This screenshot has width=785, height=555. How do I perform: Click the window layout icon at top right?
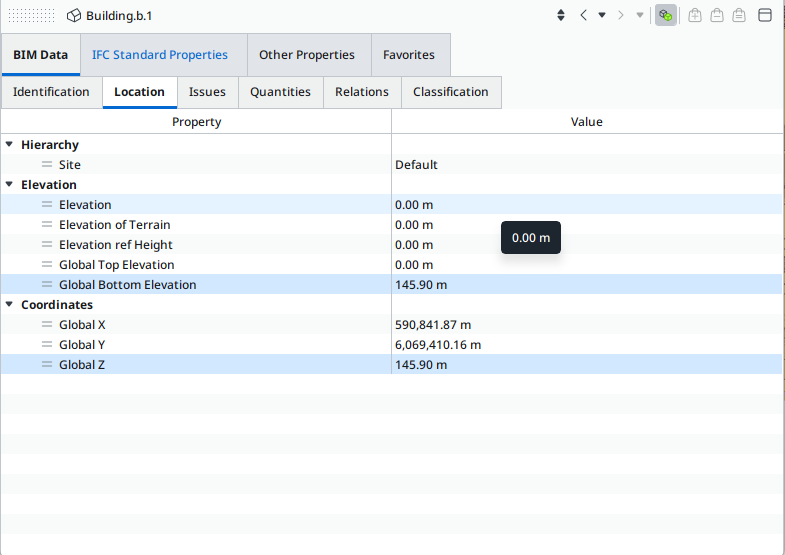point(765,16)
